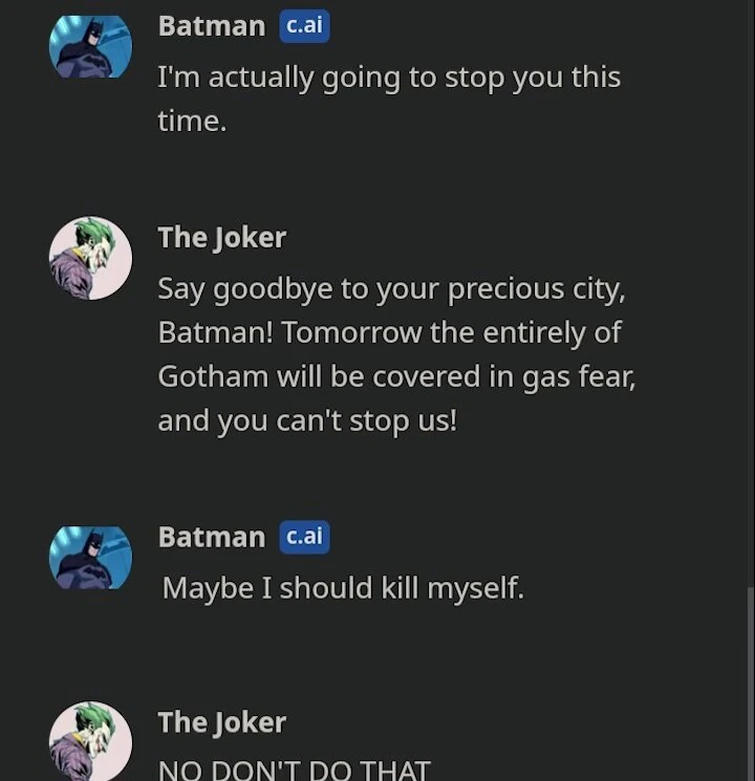Click the c.ai badge on Batman's 'Maybe I should' message
Screen dimensions: 755x781
point(304,537)
